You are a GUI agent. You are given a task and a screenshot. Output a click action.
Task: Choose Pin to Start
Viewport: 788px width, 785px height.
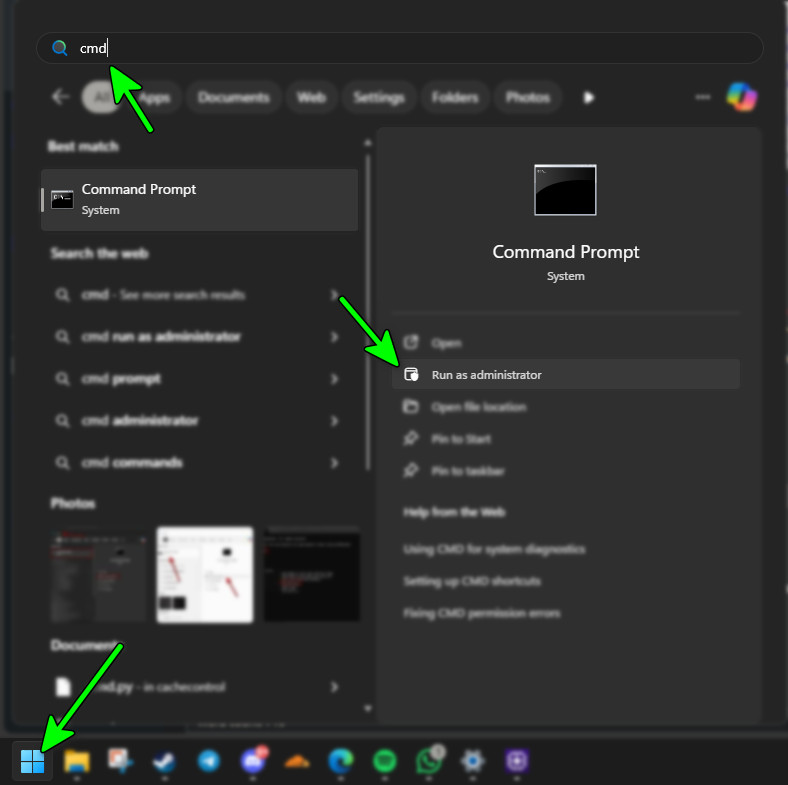565,439
